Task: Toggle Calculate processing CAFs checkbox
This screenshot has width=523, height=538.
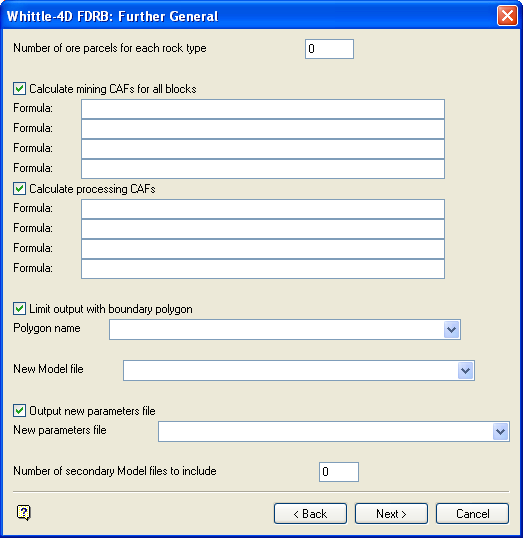Action: click(x=20, y=188)
